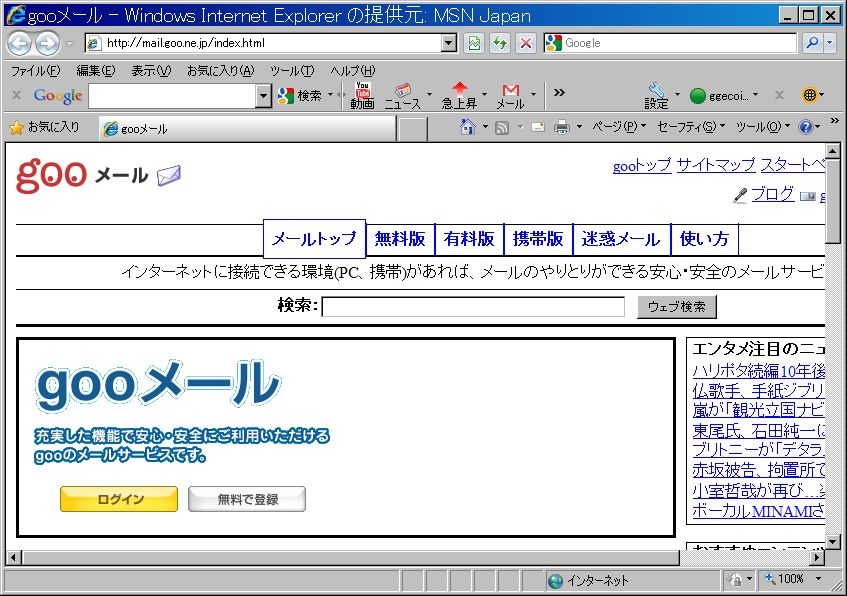The width and height of the screenshot is (847, 596).
Task: Click the Google toolbar search field
Action: pyautogui.click(x=172, y=96)
